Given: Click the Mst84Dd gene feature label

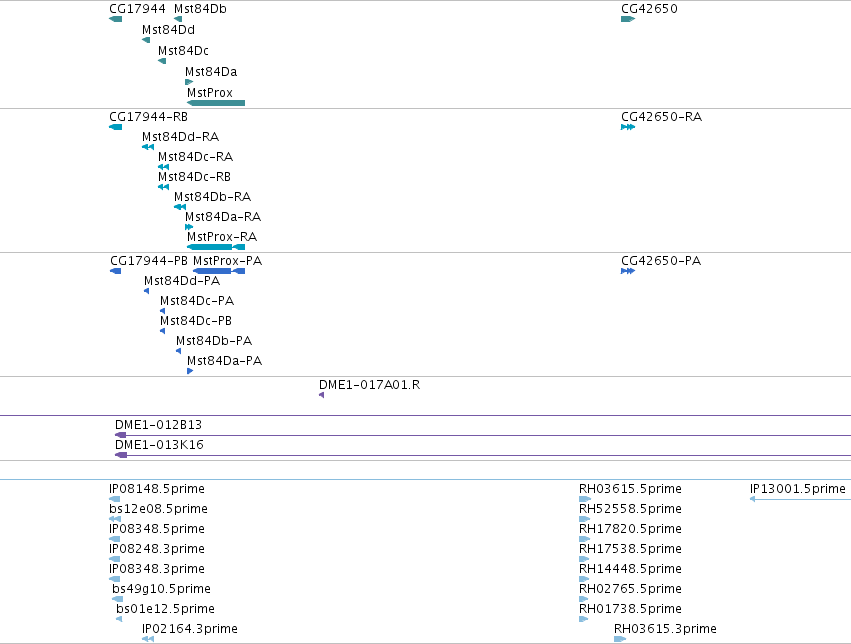Looking at the screenshot, I should (168, 30).
